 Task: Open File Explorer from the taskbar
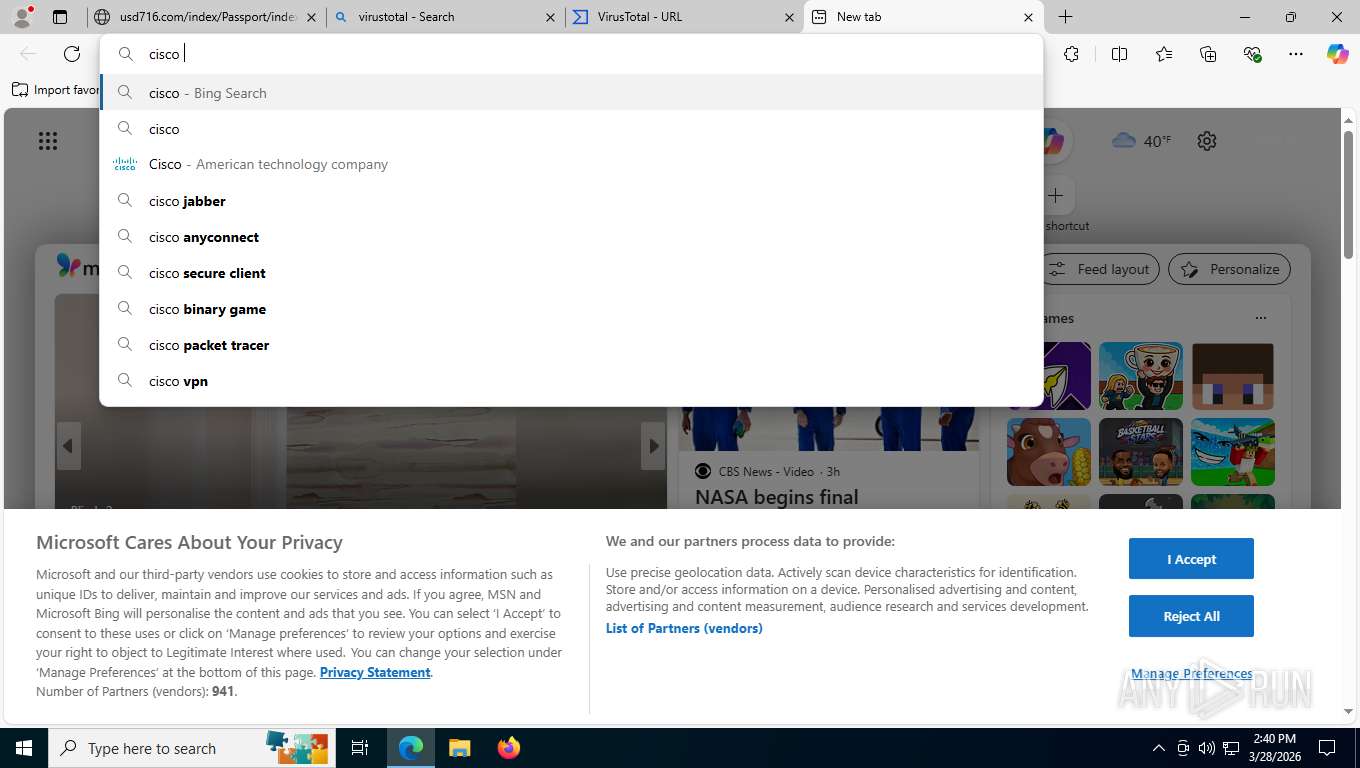(x=459, y=748)
